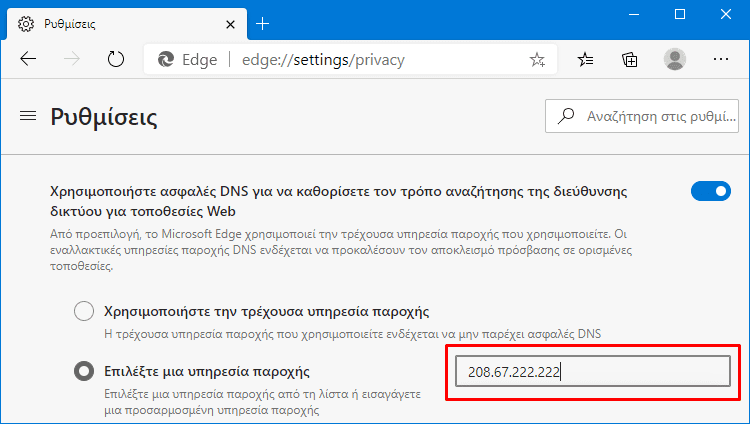750x424 pixels.
Task: Click the search magnifier in settings
Action: [566, 116]
